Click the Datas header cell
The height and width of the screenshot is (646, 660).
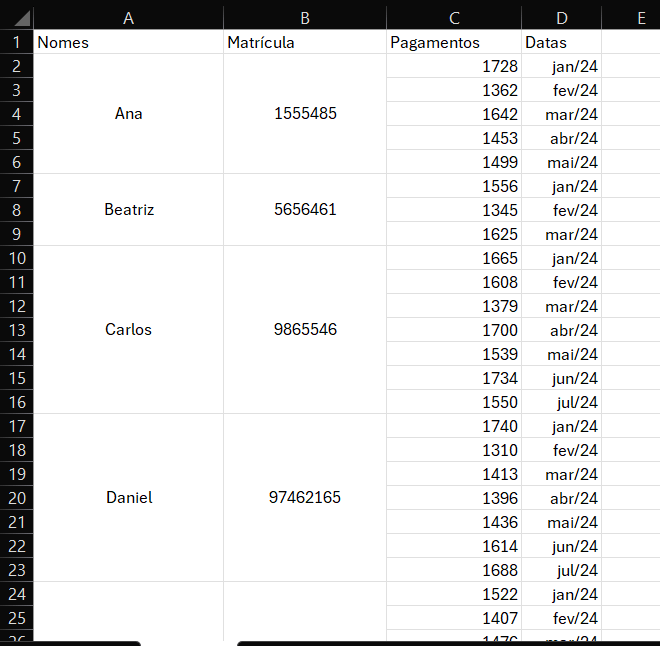[562, 42]
